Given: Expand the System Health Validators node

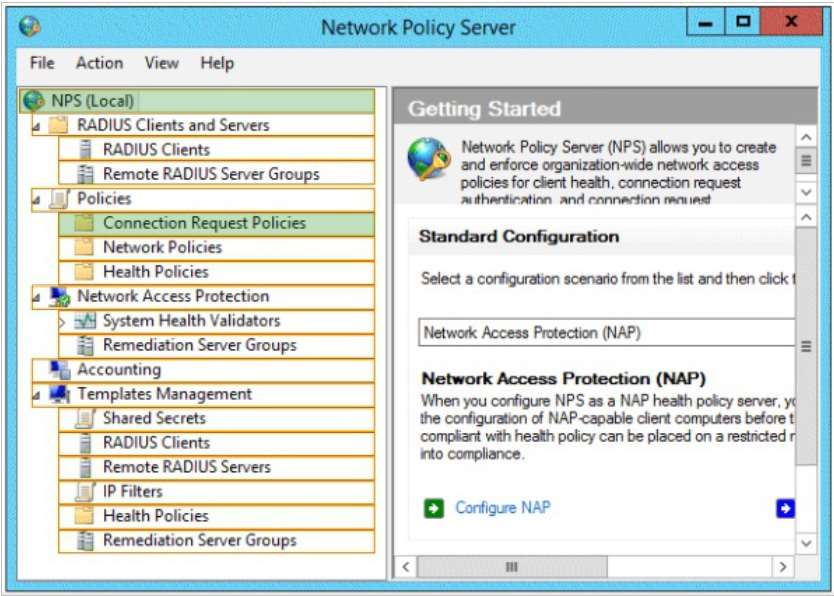Looking at the screenshot, I should (x=62, y=322).
